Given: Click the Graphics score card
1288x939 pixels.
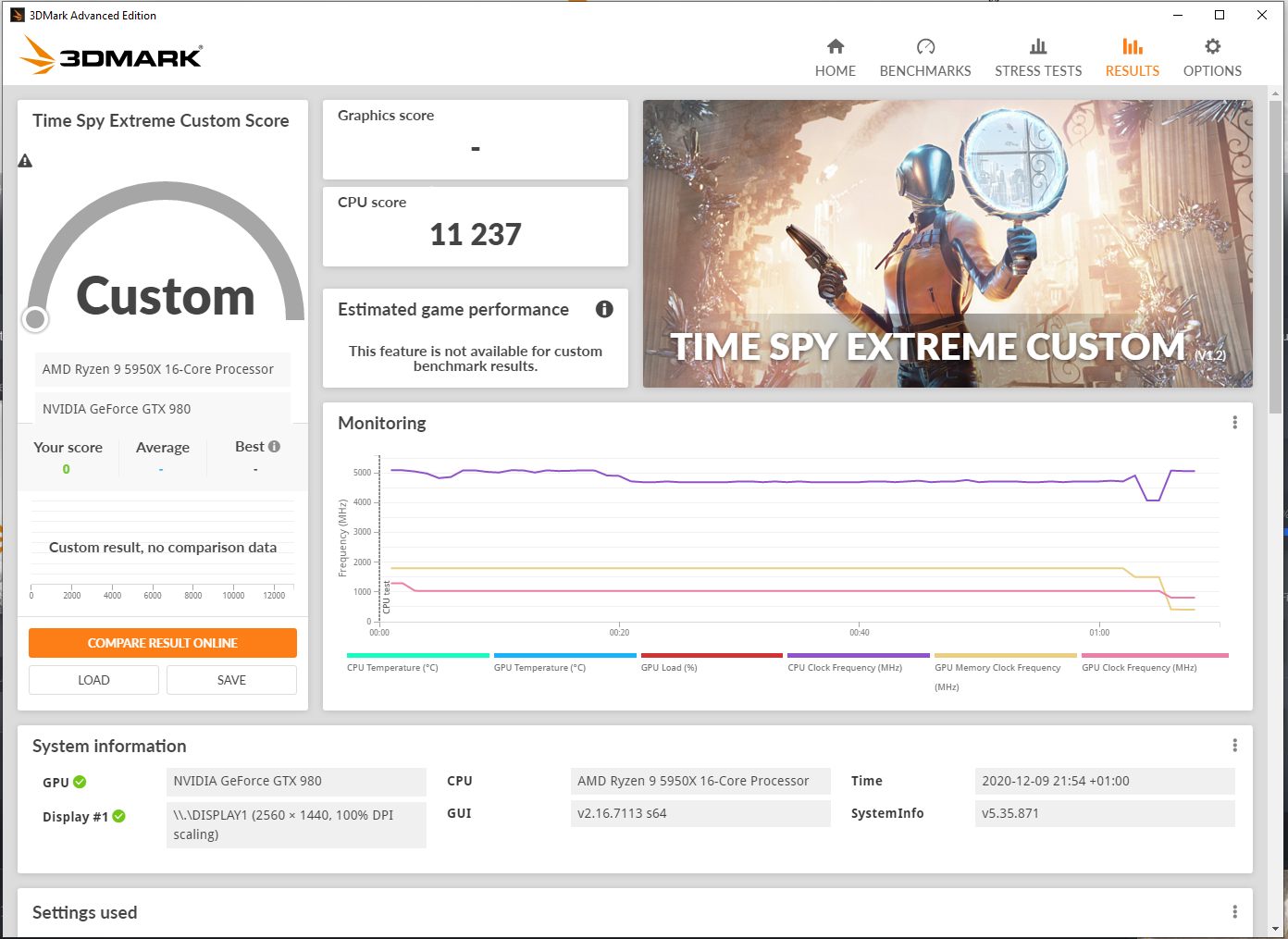Looking at the screenshot, I should click(x=476, y=140).
